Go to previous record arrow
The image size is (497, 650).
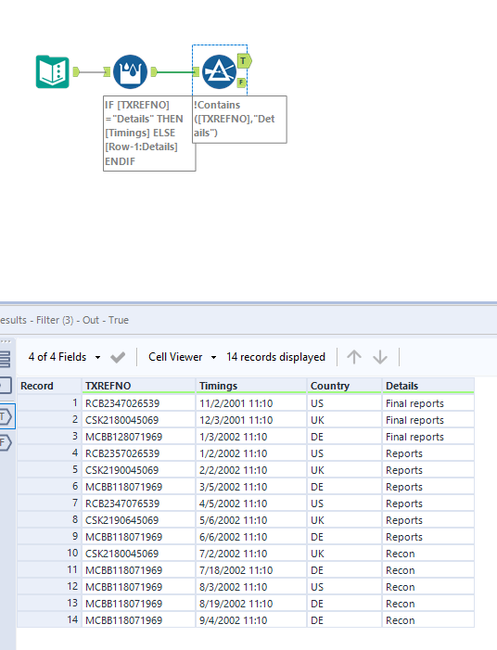pos(354,357)
